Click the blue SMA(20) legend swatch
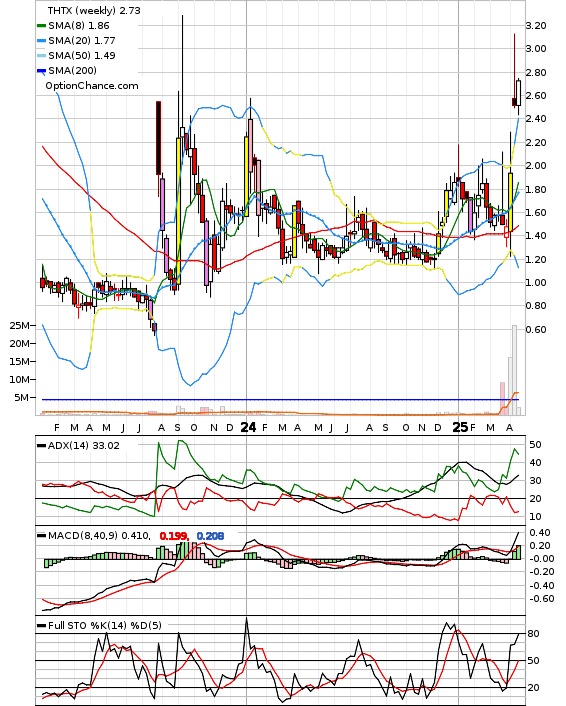The image size is (566, 706). coord(41,41)
